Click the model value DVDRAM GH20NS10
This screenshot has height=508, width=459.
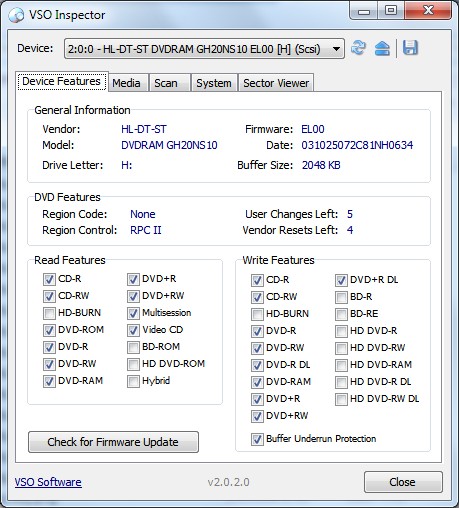click(x=169, y=145)
